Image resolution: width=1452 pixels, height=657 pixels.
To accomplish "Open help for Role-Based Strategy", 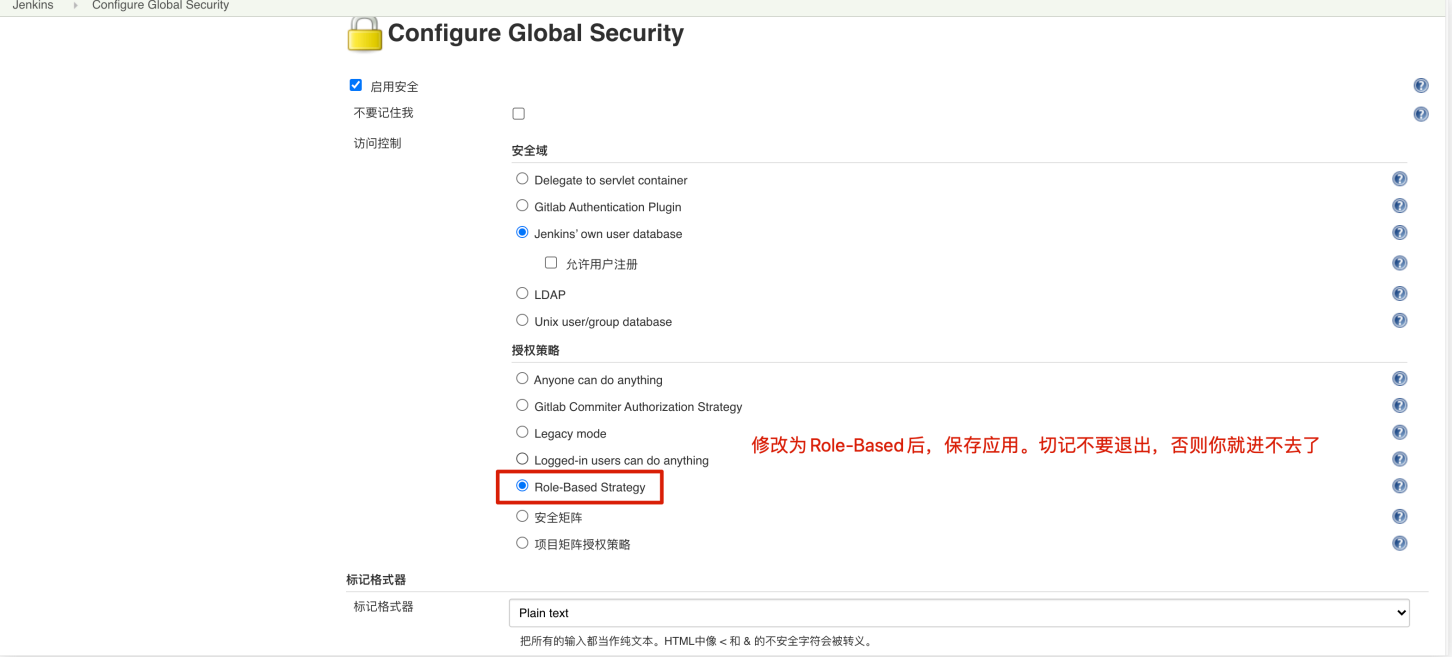I will point(1400,486).
